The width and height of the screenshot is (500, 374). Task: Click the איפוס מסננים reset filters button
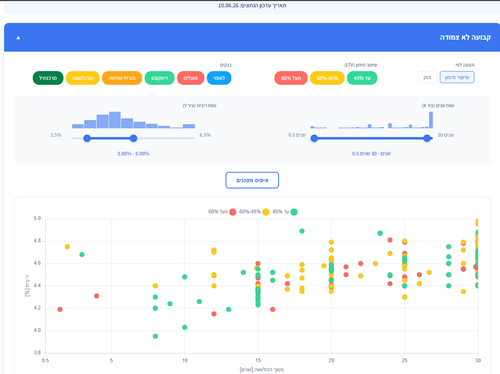252,180
